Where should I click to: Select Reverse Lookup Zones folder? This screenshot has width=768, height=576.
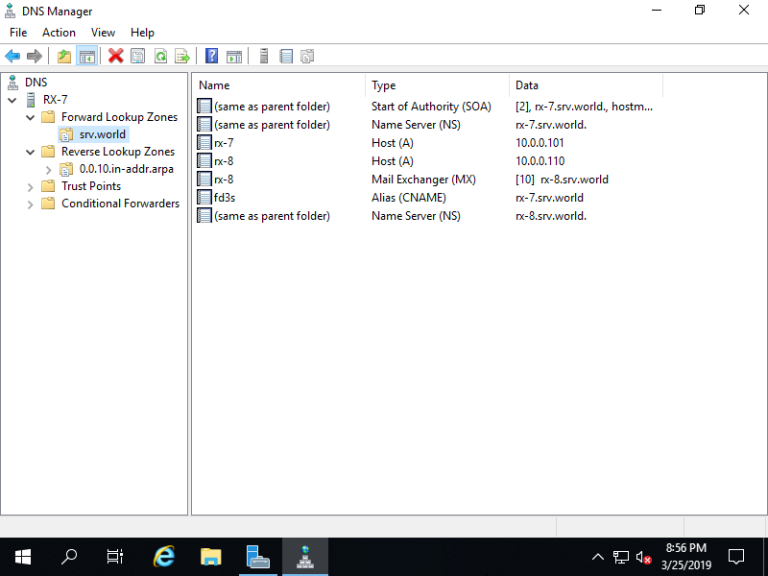118,151
